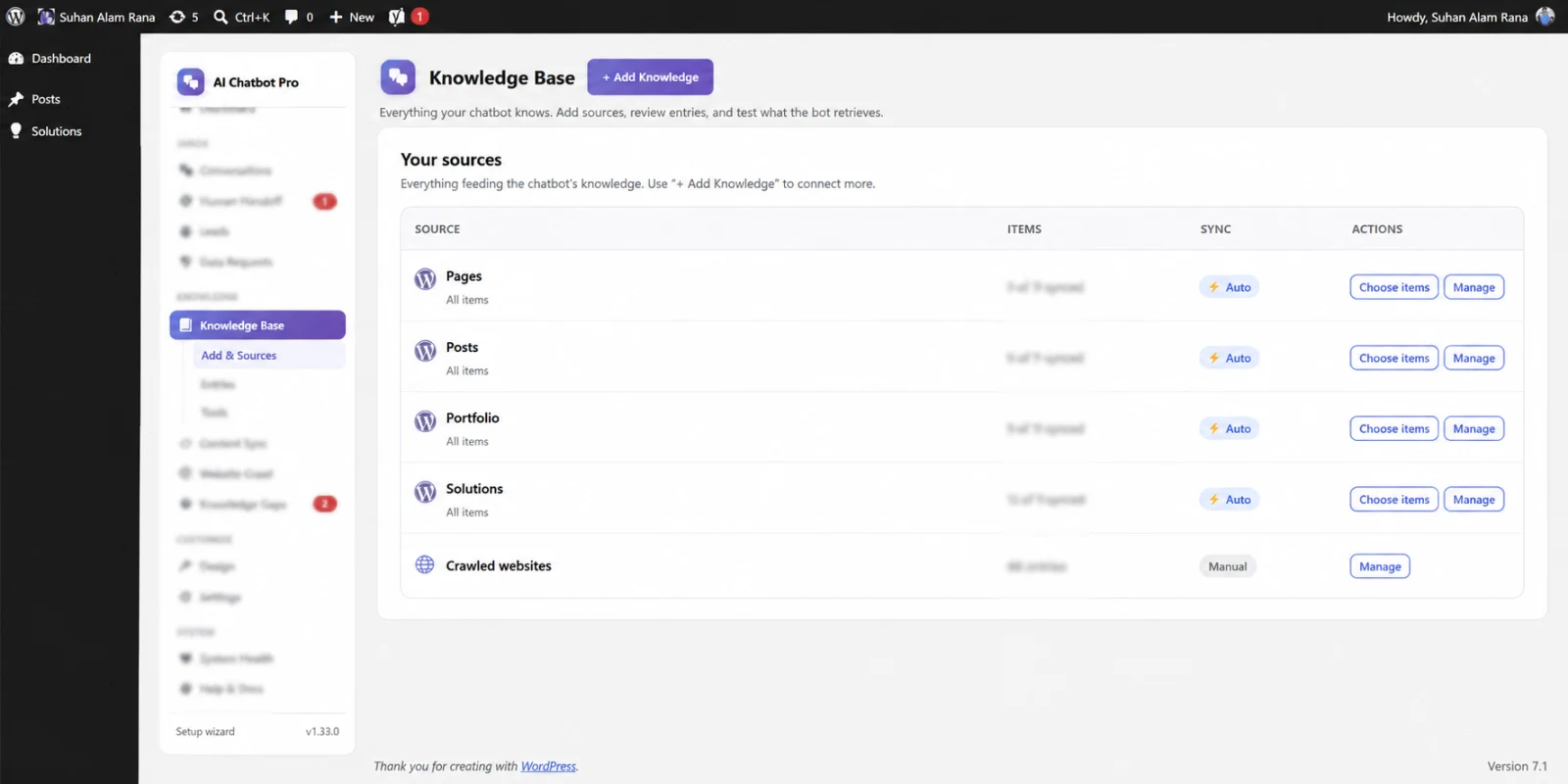Click the SYNC column header
This screenshot has height=784, width=1568.
[x=1215, y=229]
